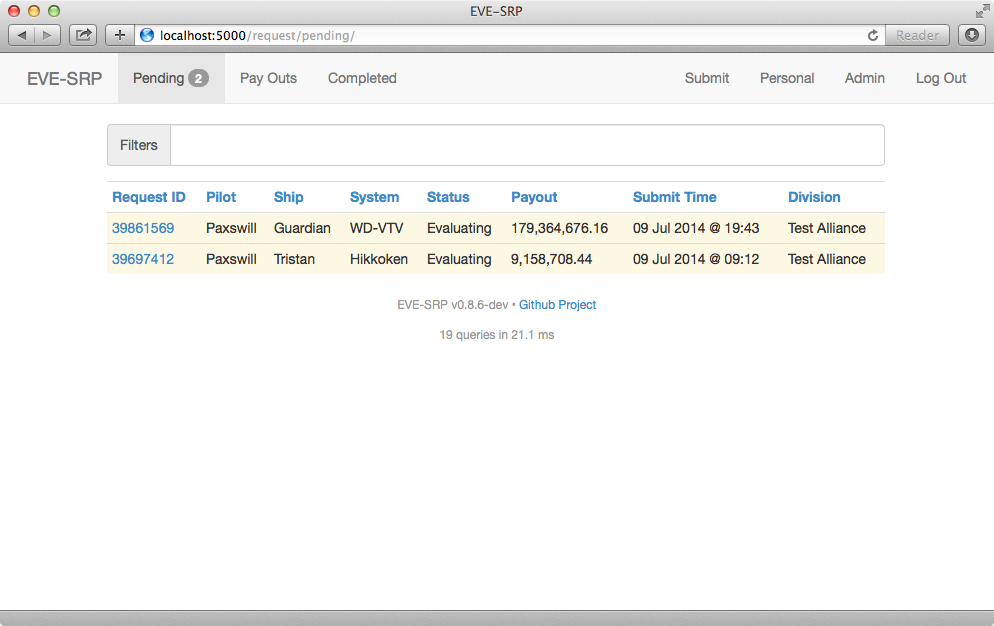Click the Filters label addon
This screenshot has height=626, width=994.
tap(139, 145)
